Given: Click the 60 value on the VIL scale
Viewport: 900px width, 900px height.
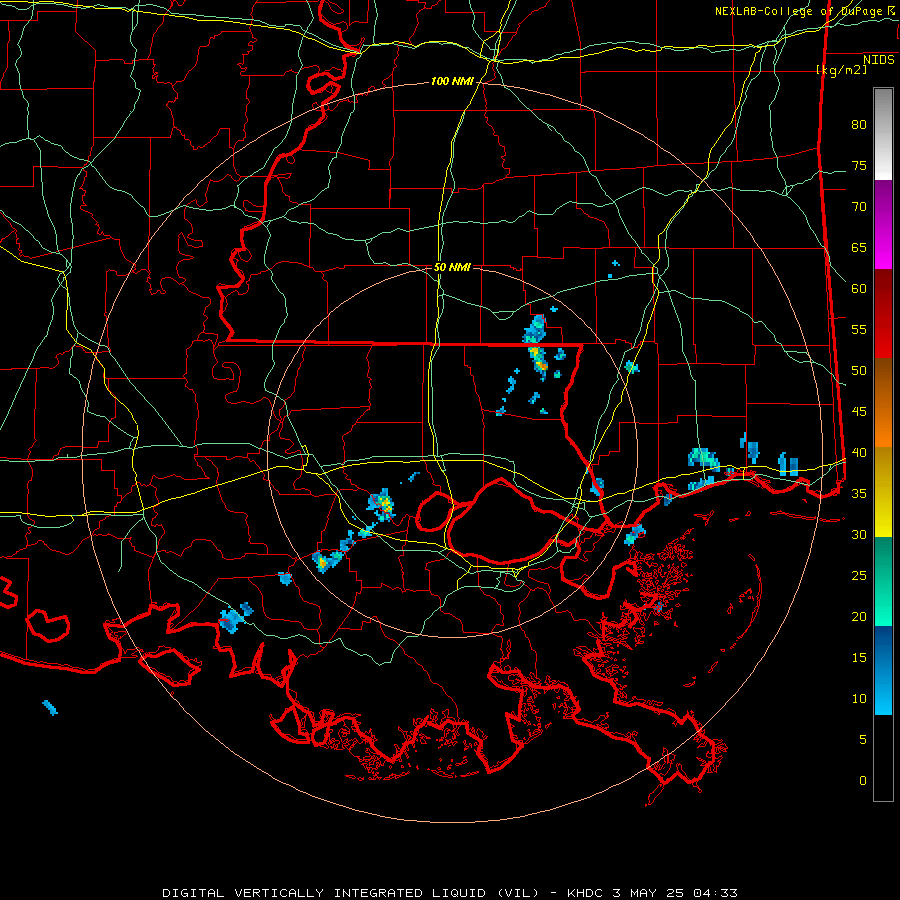Looking at the screenshot, I should click(859, 289).
